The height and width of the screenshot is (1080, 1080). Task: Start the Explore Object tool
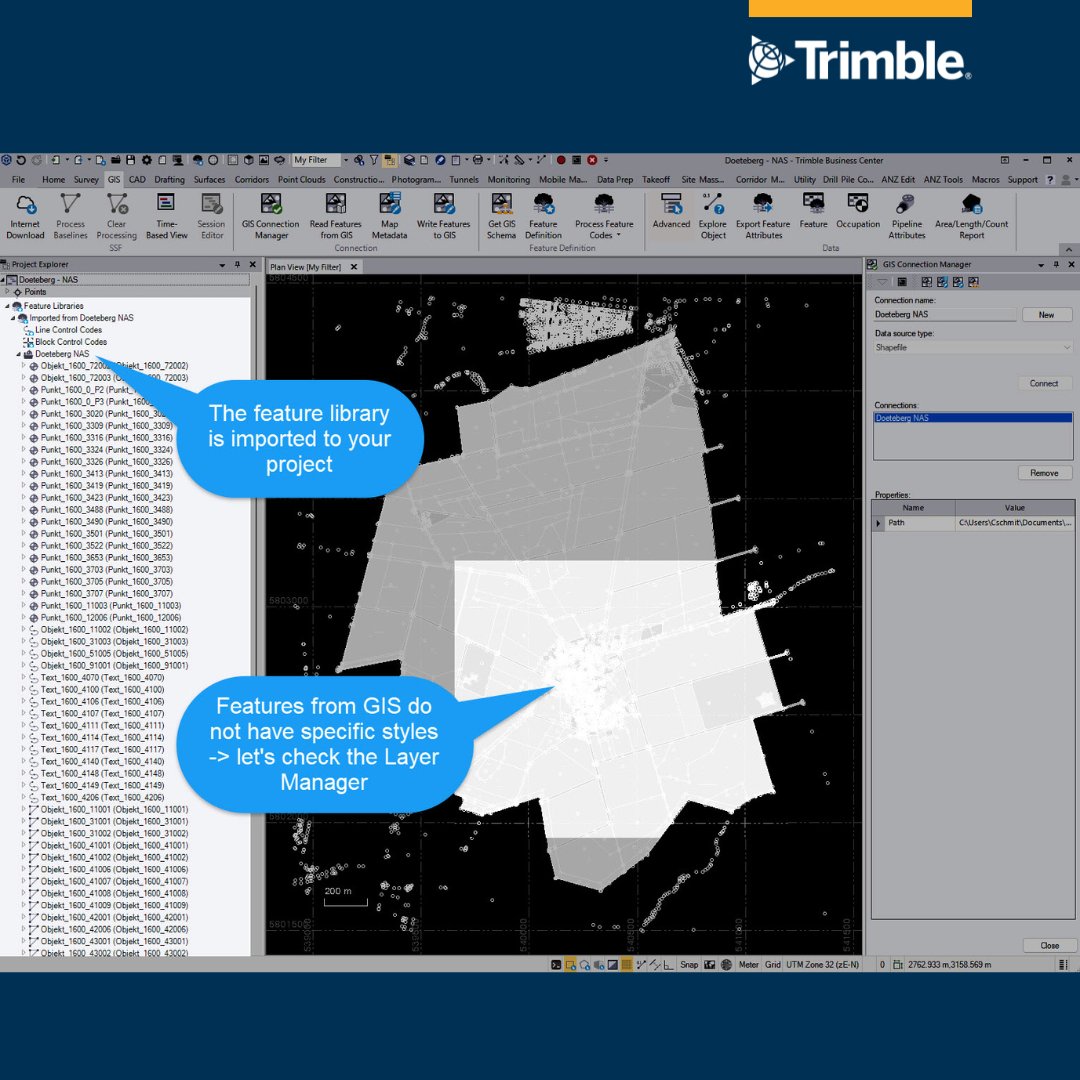(713, 216)
